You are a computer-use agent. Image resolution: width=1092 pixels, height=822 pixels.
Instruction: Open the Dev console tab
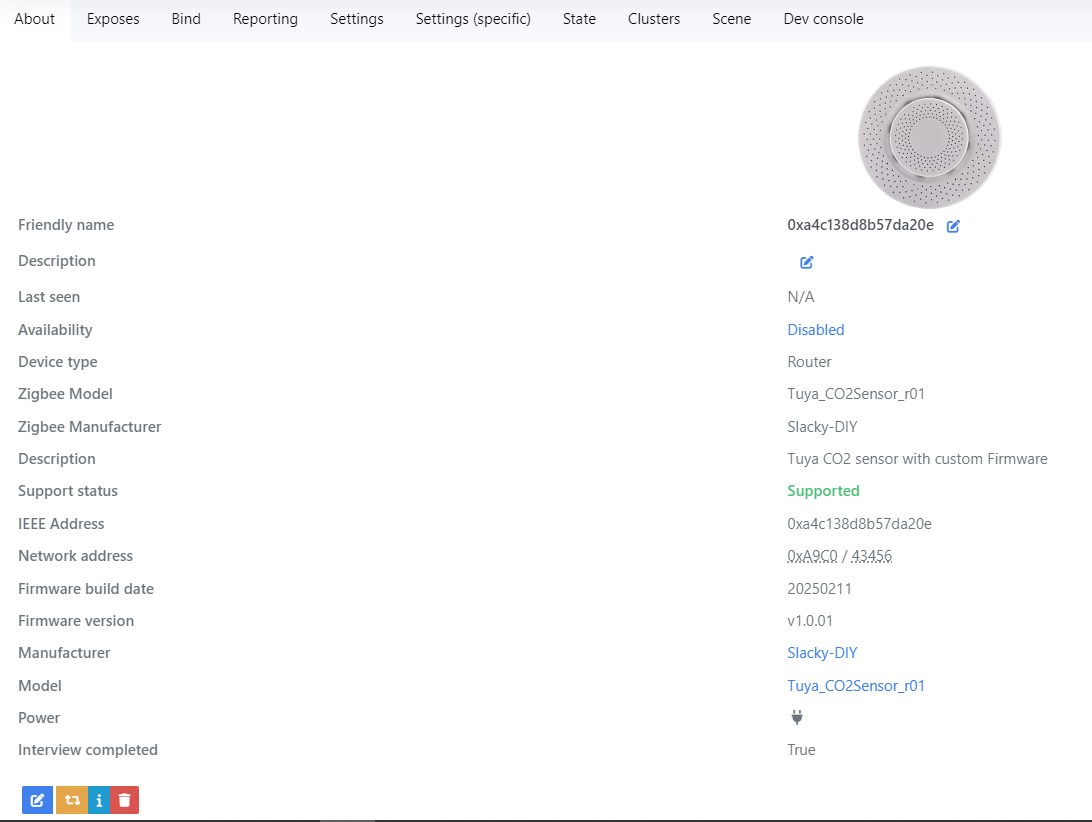pos(823,20)
